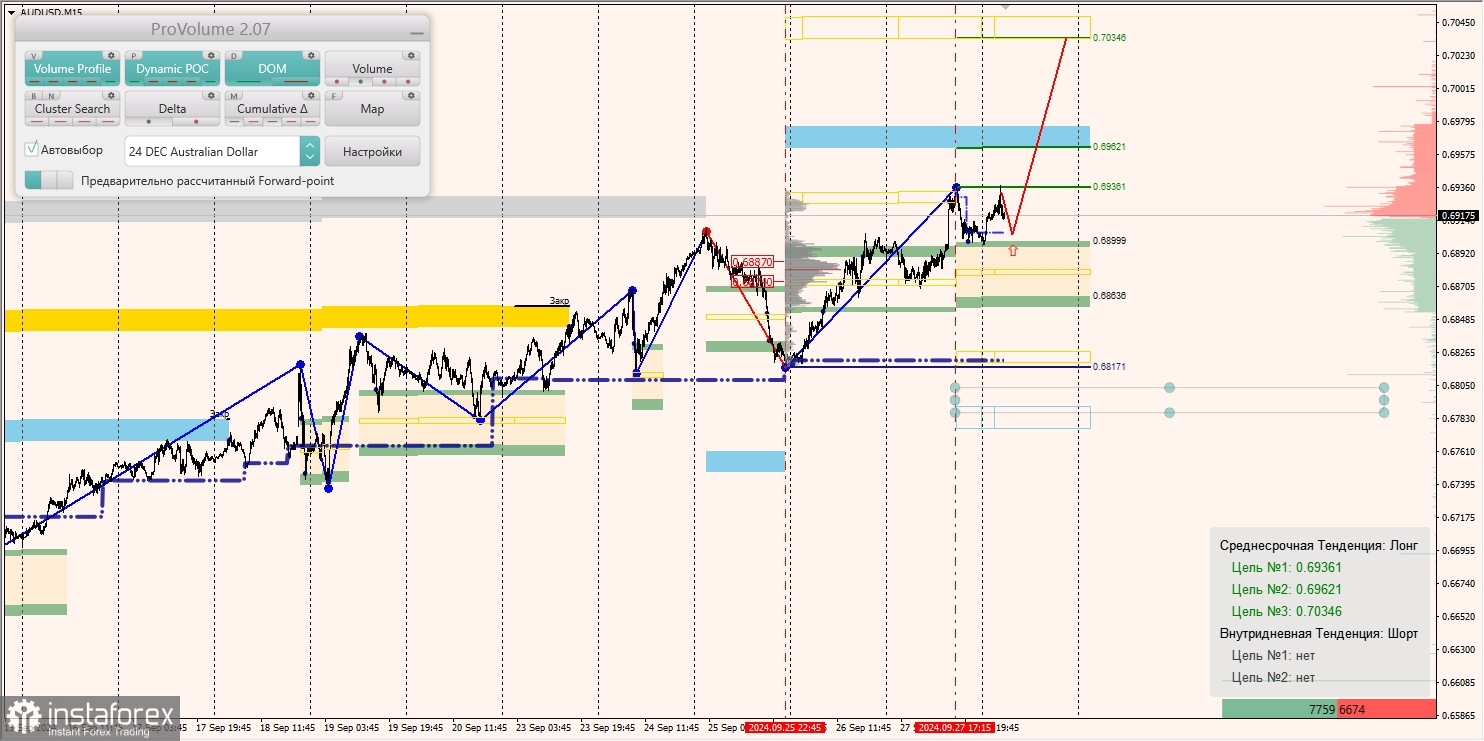Click the 0.69361 target level label
The width and height of the screenshot is (1484, 741).
tap(1110, 186)
